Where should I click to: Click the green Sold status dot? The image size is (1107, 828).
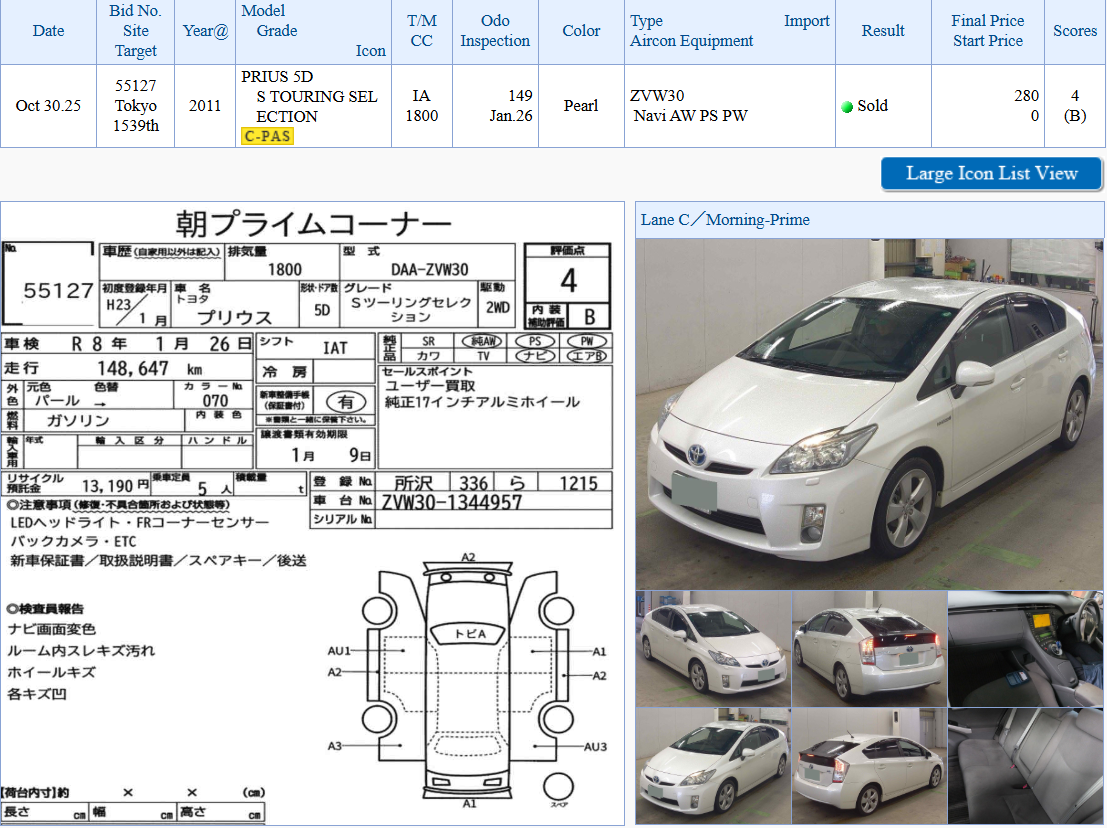pos(847,107)
